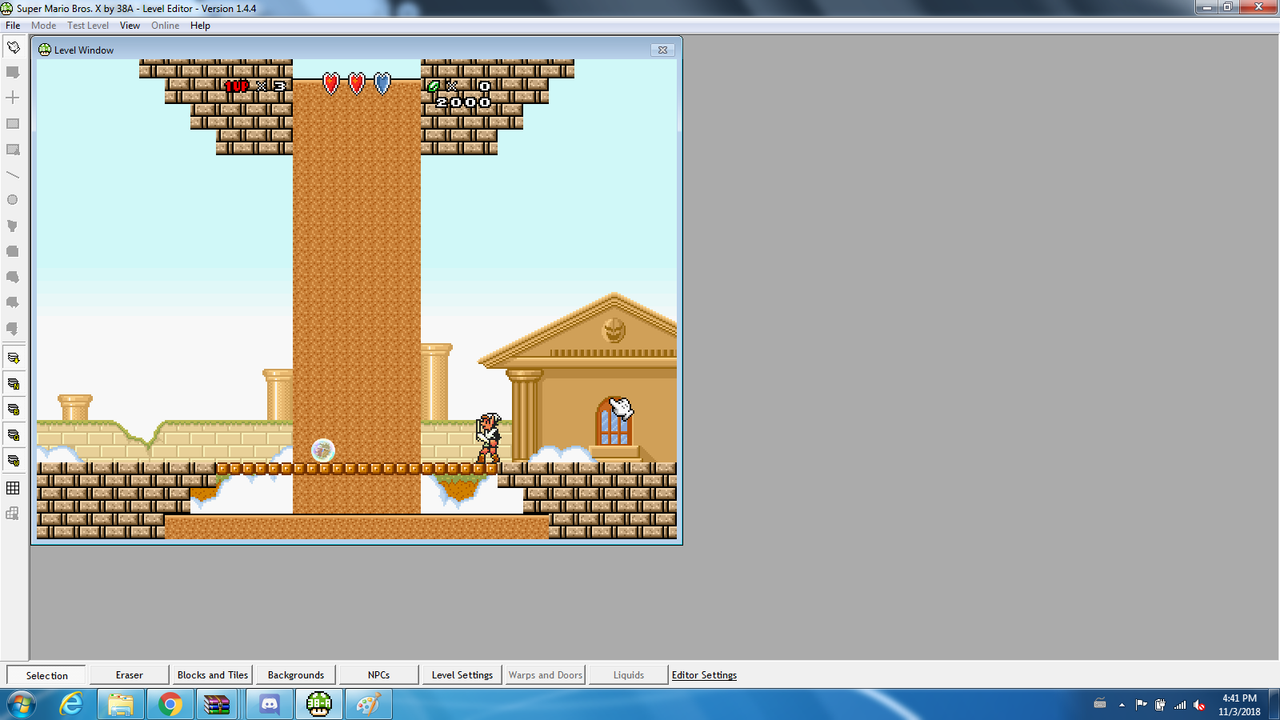
Task: Open the Blocks and Tiles tab
Action: pos(213,675)
